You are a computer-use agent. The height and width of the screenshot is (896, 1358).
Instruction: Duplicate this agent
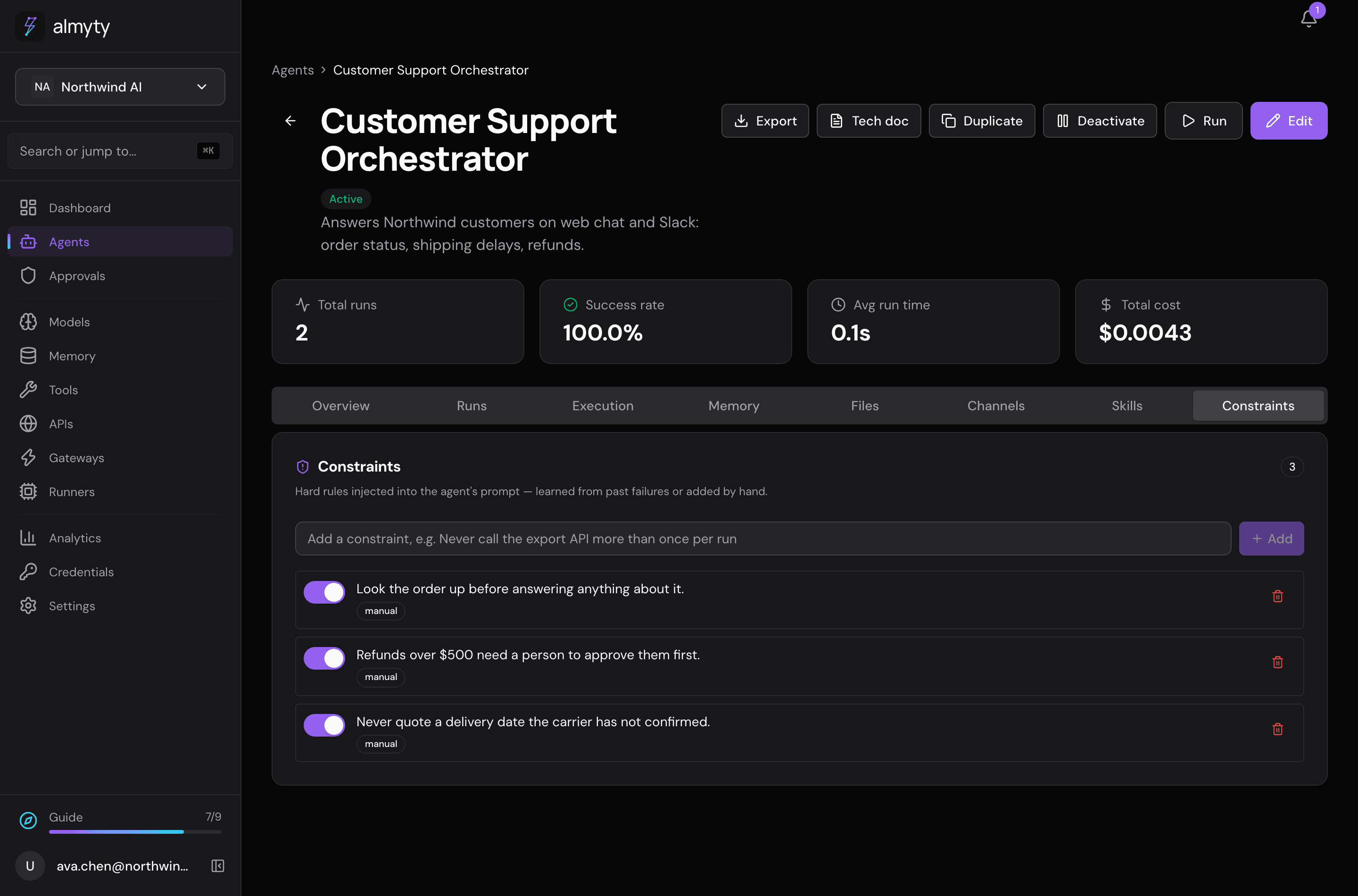982,121
